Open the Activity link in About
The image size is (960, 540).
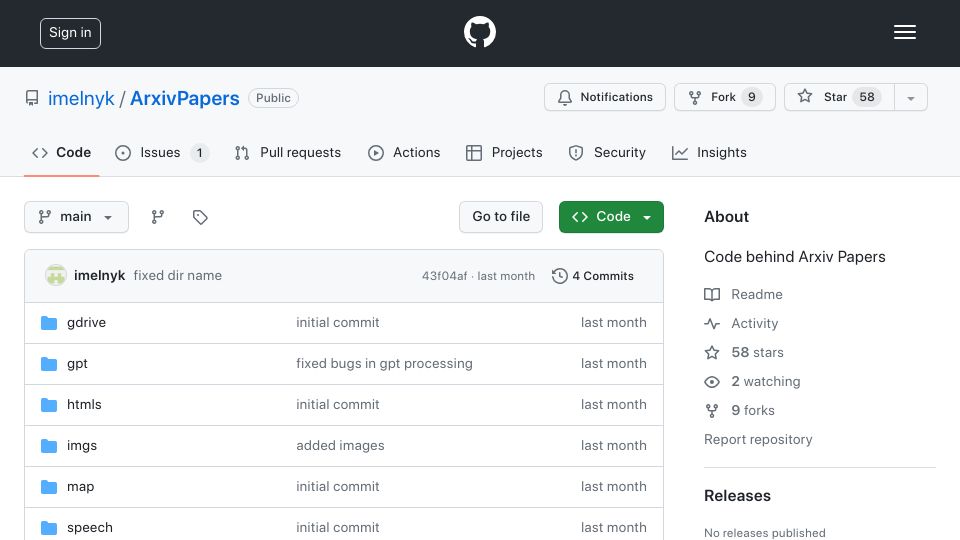[x=754, y=323]
